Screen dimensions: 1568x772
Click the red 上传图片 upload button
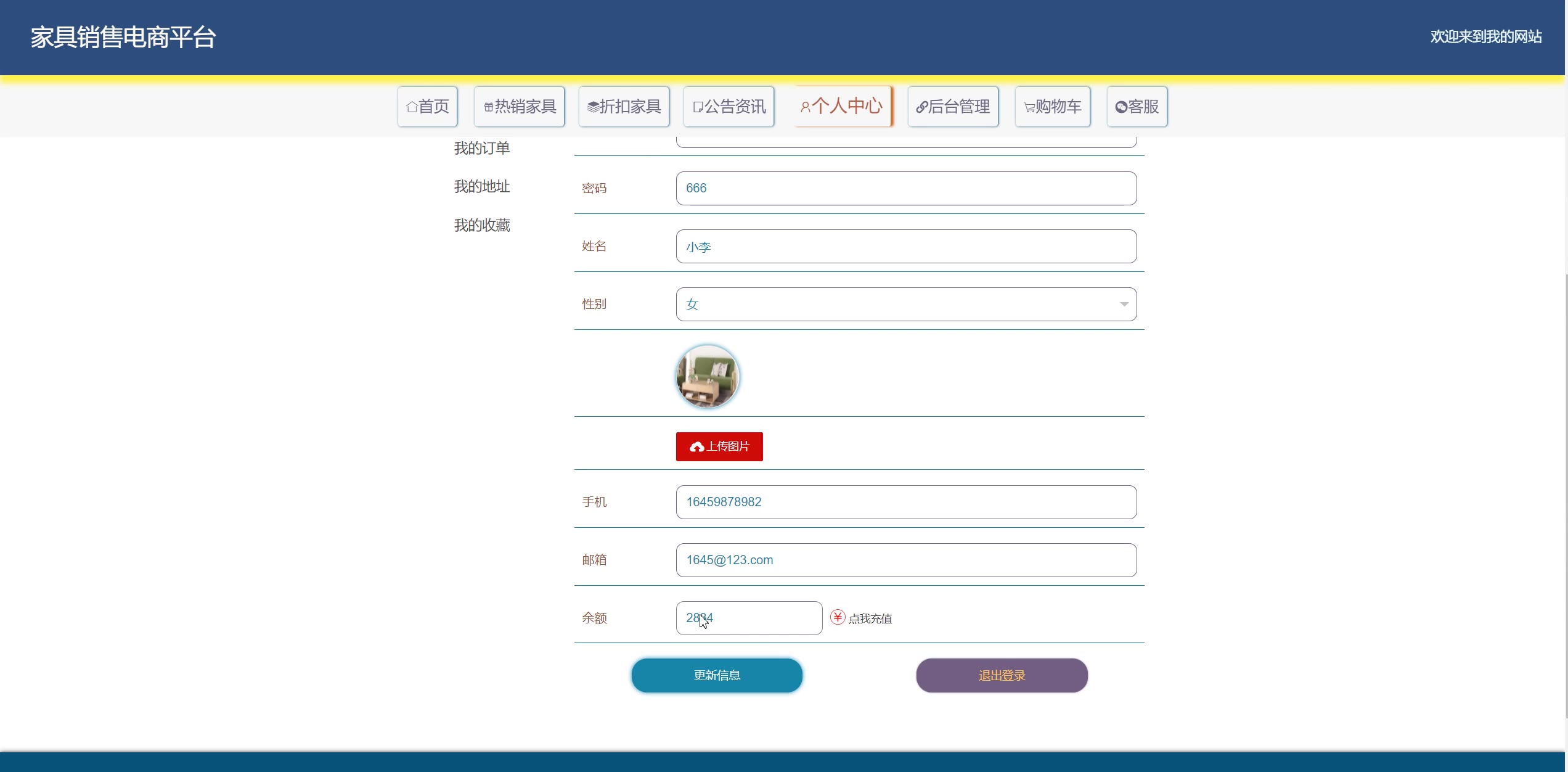[x=719, y=446]
